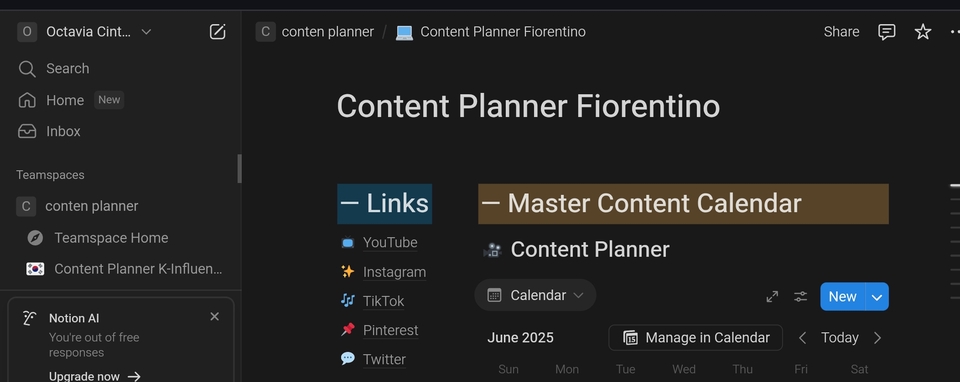Dismiss the Notion AI notice
The height and width of the screenshot is (382, 960).
tap(214, 316)
